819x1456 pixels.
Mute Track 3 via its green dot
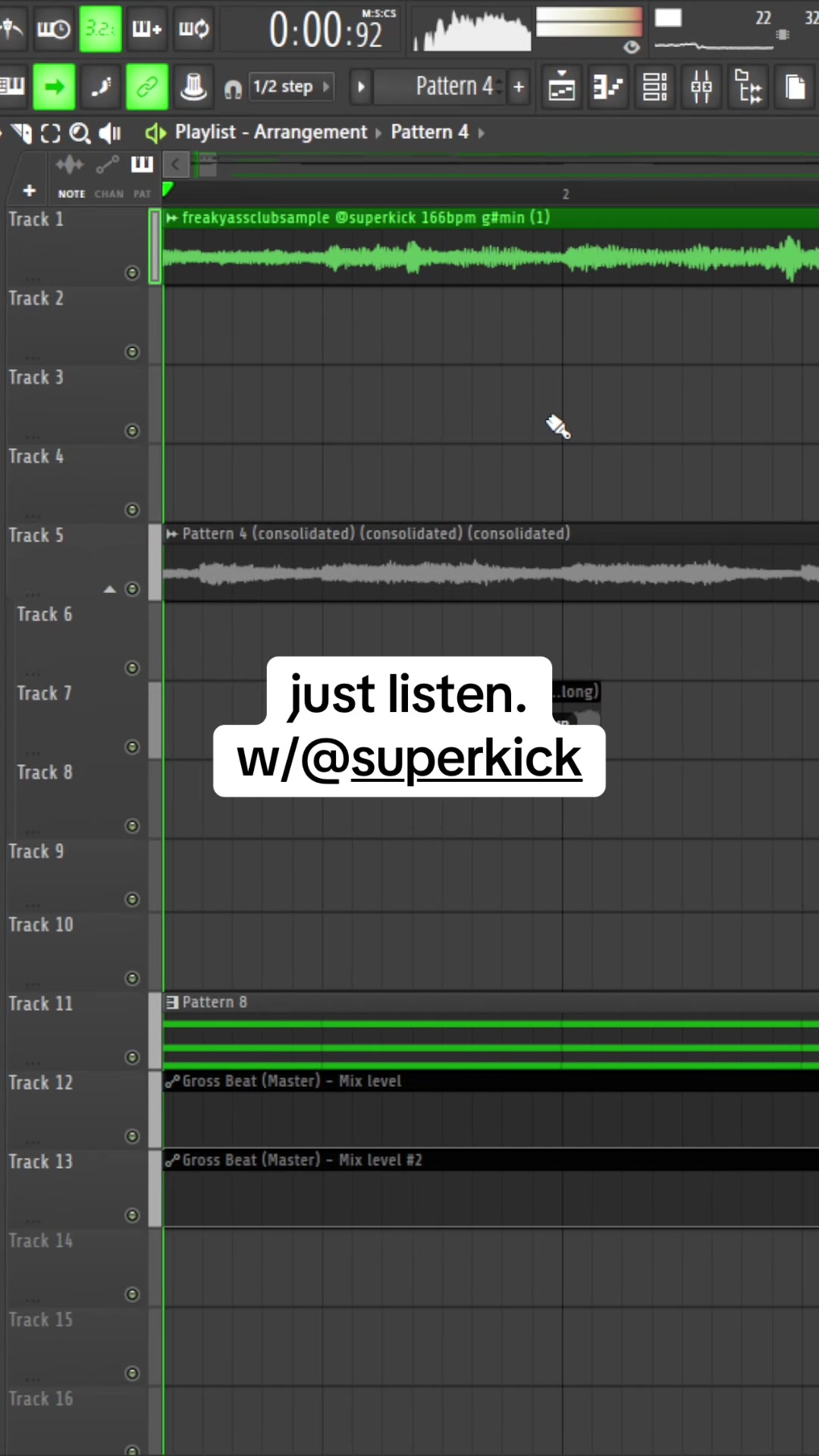132,431
